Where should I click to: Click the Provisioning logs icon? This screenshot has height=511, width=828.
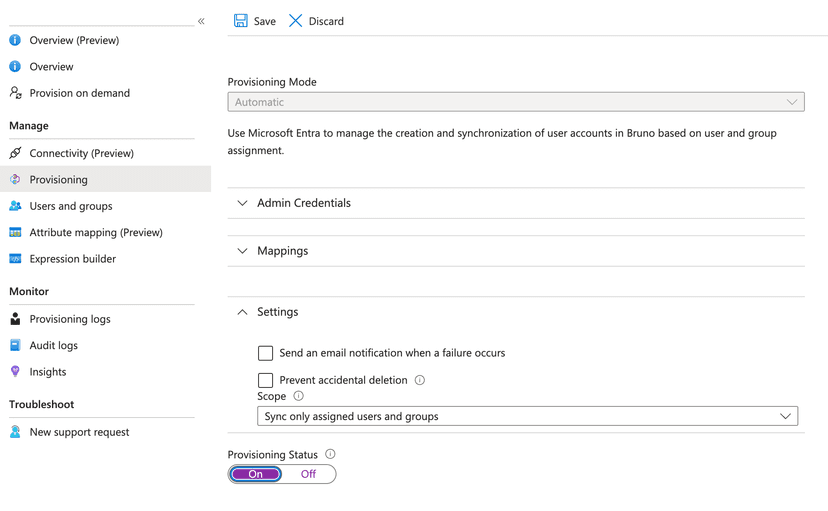coord(15,319)
